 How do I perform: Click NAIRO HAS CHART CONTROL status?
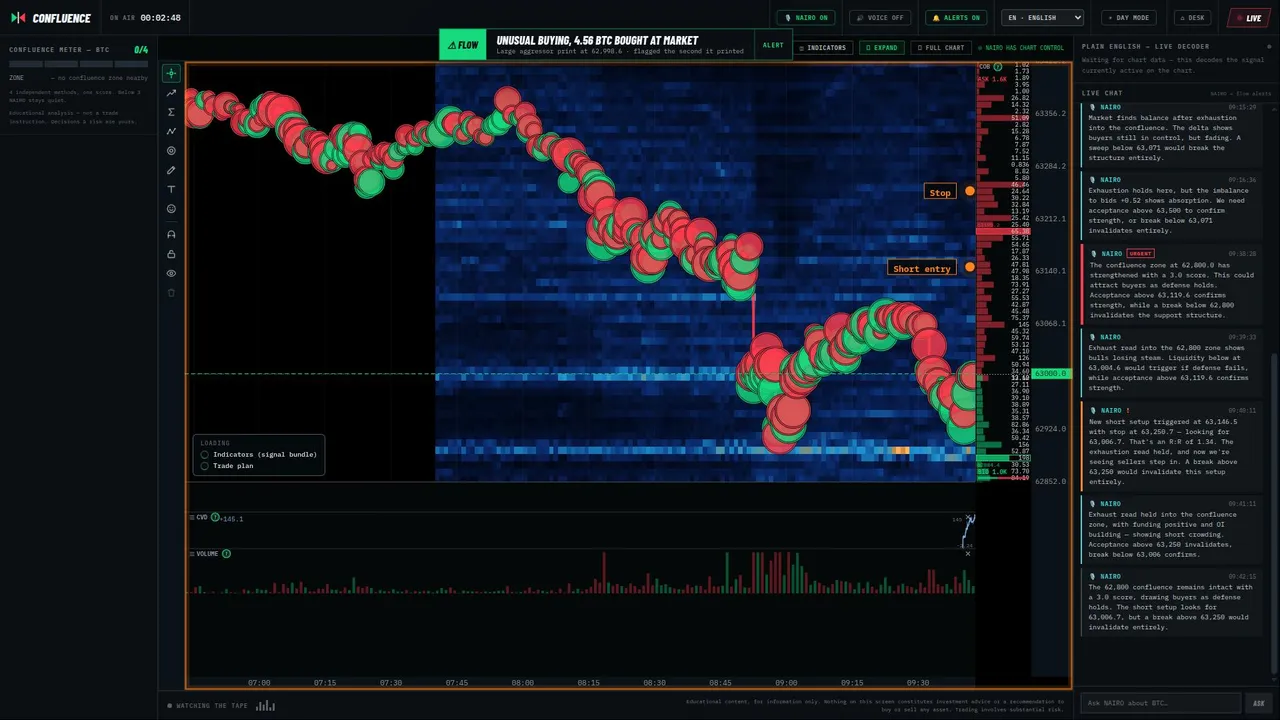point(1022,48)
